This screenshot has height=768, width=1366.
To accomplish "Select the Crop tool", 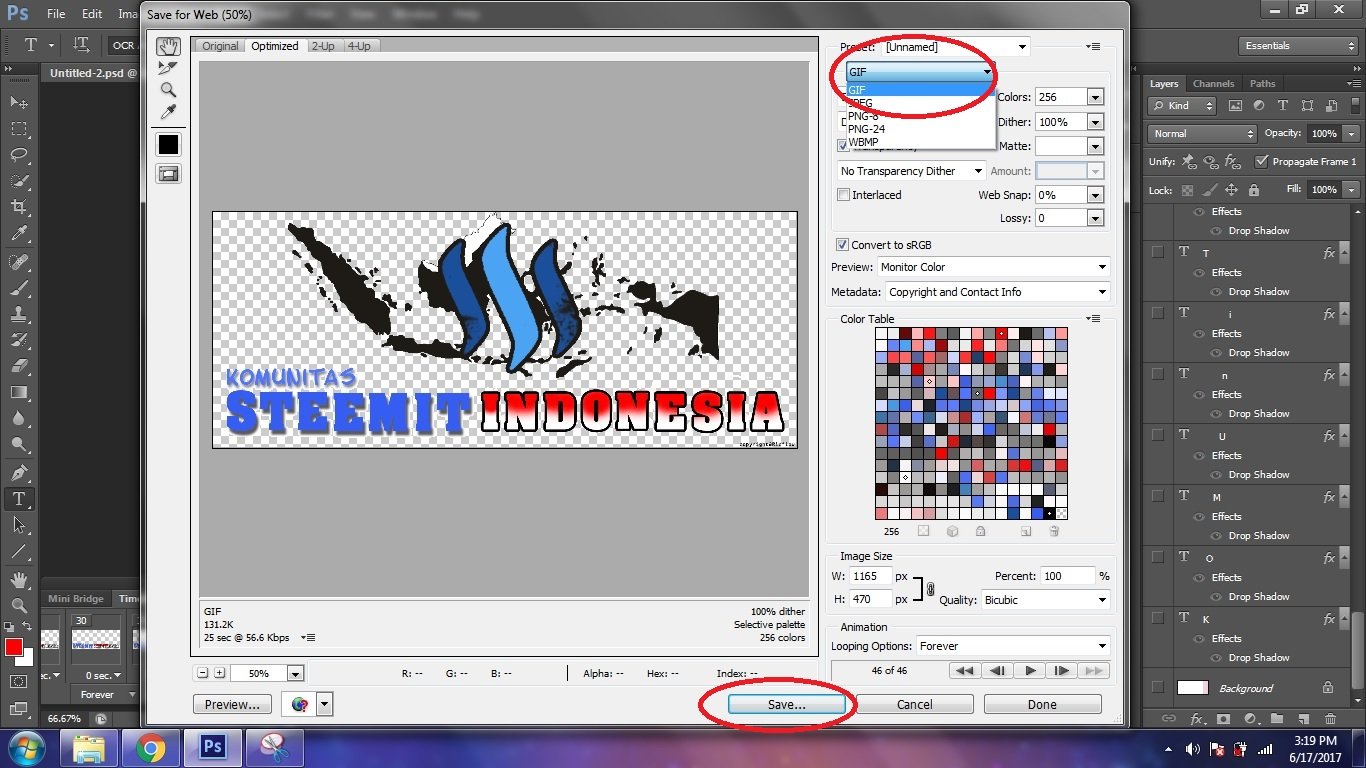I will [19, 207].
